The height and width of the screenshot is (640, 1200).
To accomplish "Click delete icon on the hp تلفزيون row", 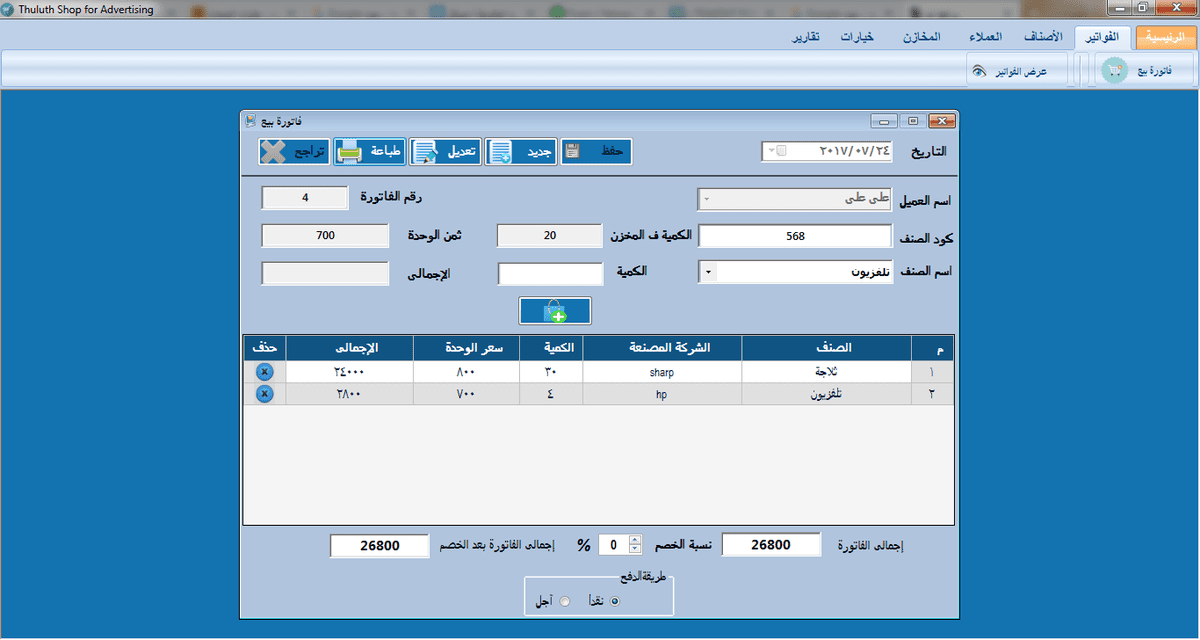I will pos(264,392).
